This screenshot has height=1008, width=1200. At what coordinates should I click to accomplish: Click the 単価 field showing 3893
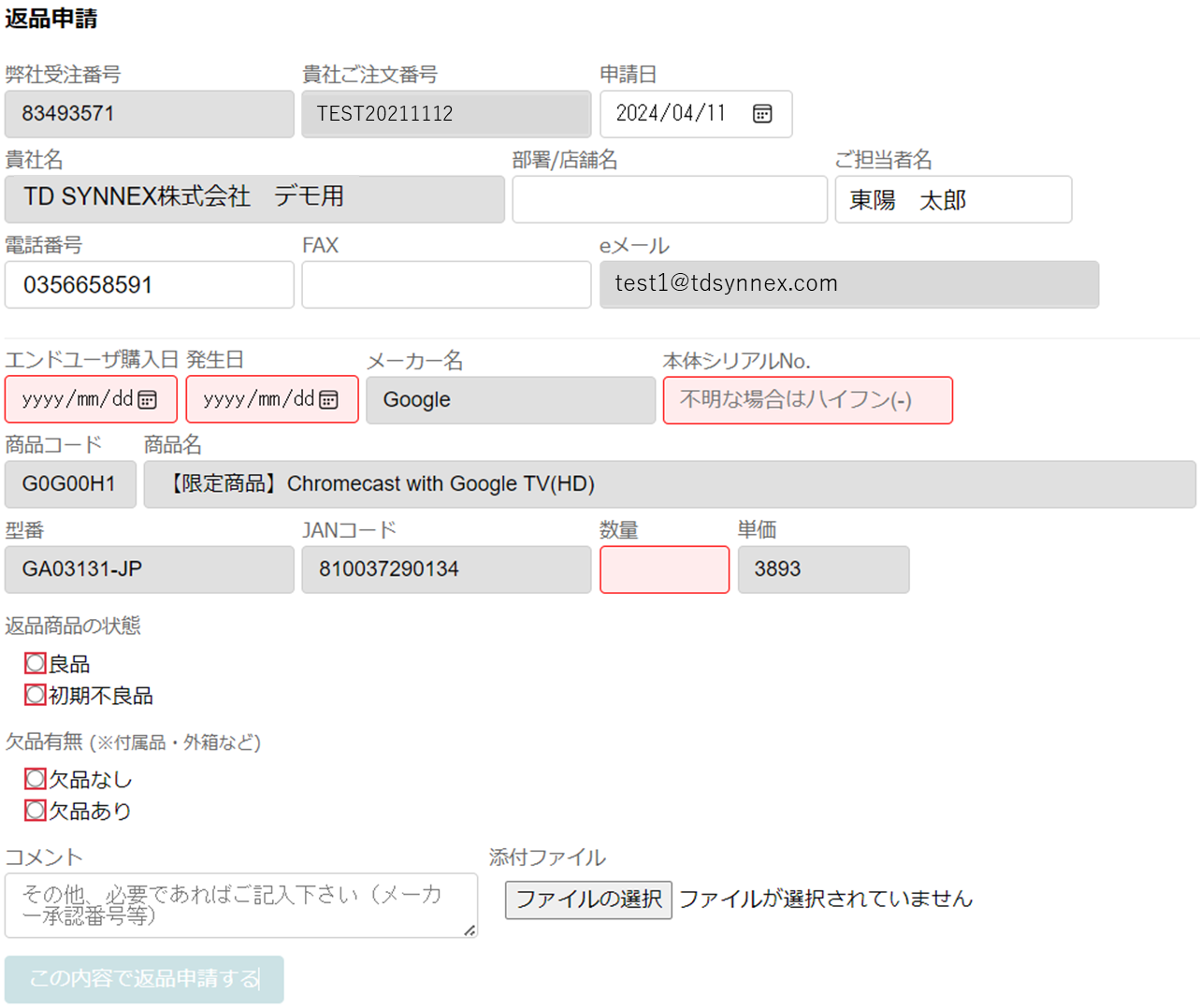coord(823,569)
